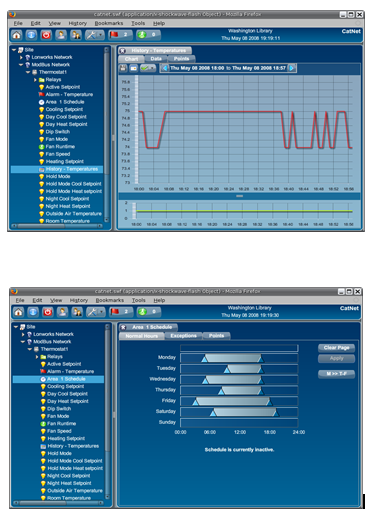Screen dimensions: 375x515
Task: Click Monday's schedule start-time handle
Action: click(204, 359)
